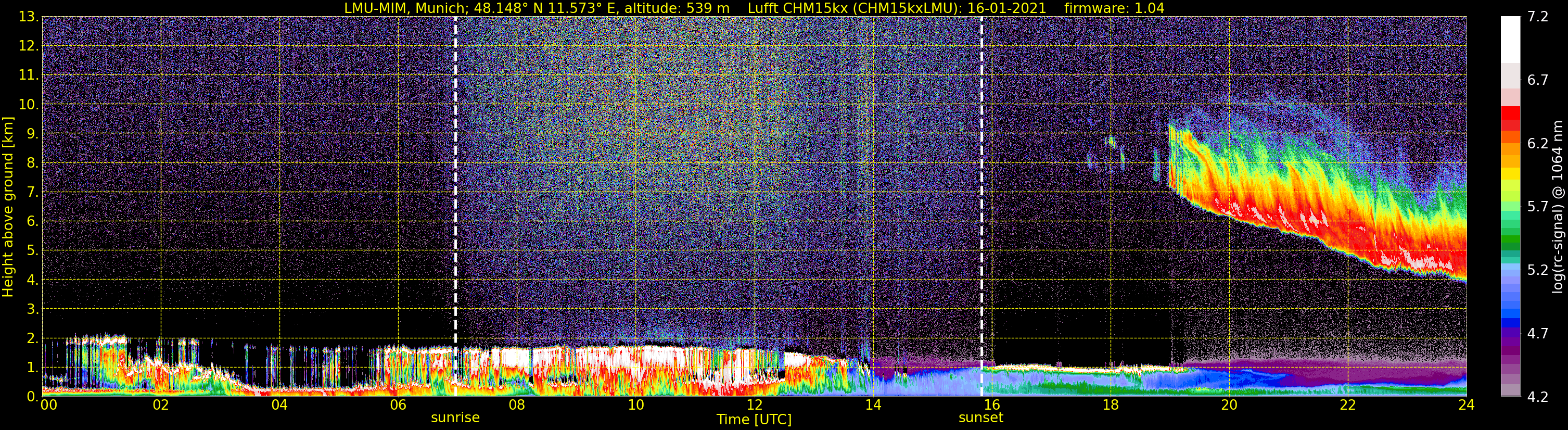Click the '10' time tick label
This screenshot has width=1568, height=430.
click(635, 405)
